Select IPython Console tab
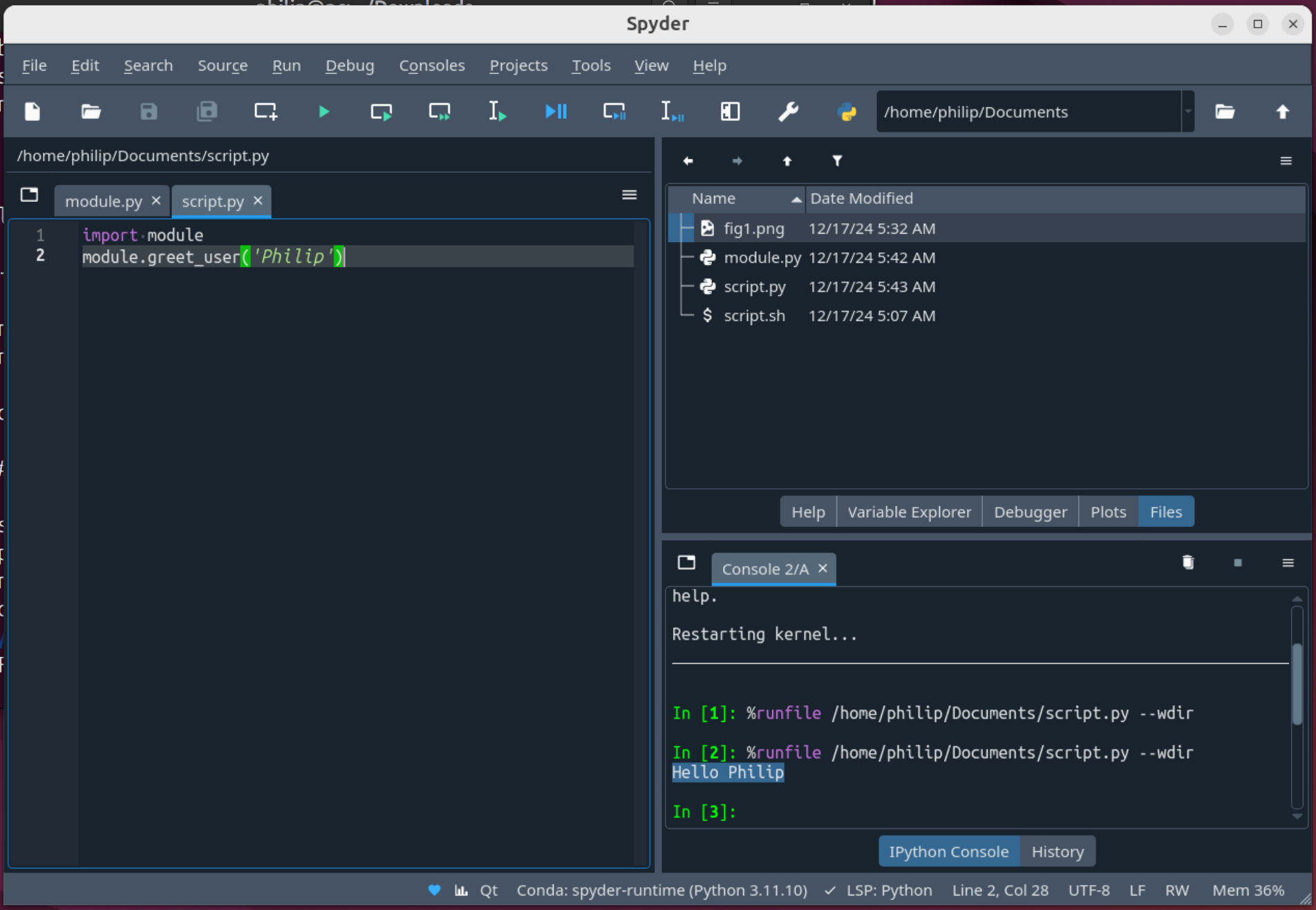1316x910 pixels. 948,851
